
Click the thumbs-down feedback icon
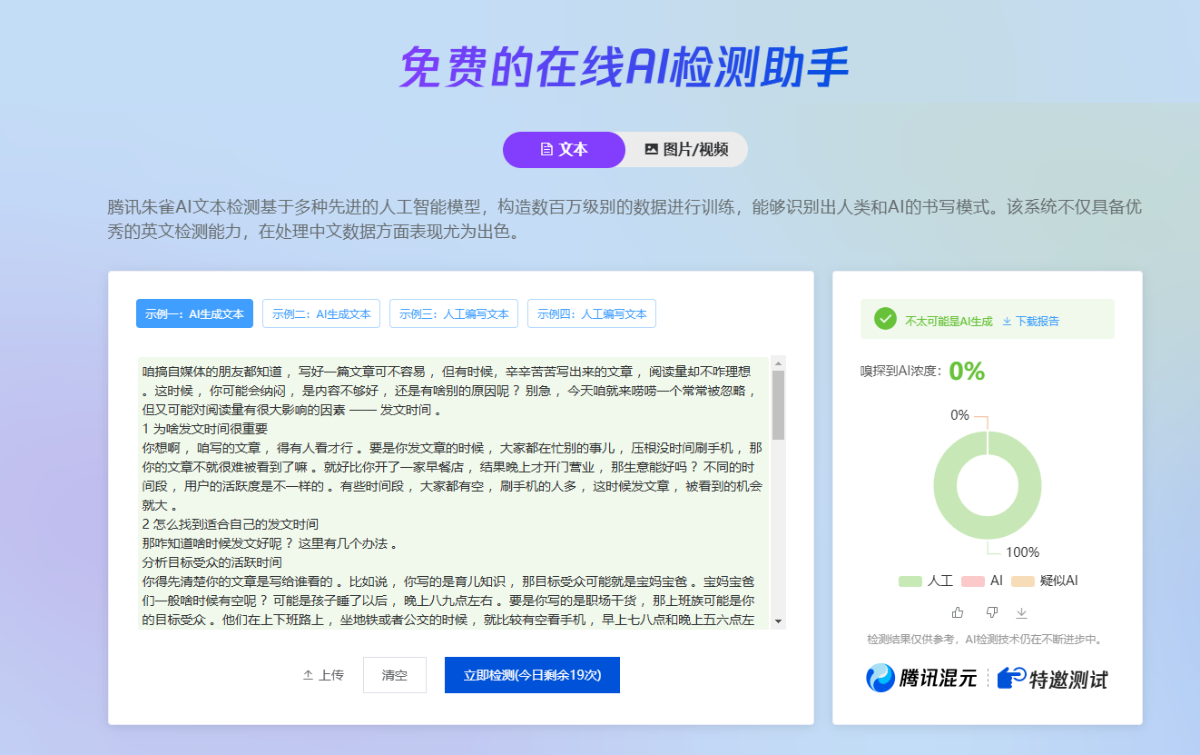tap(991, 612)
